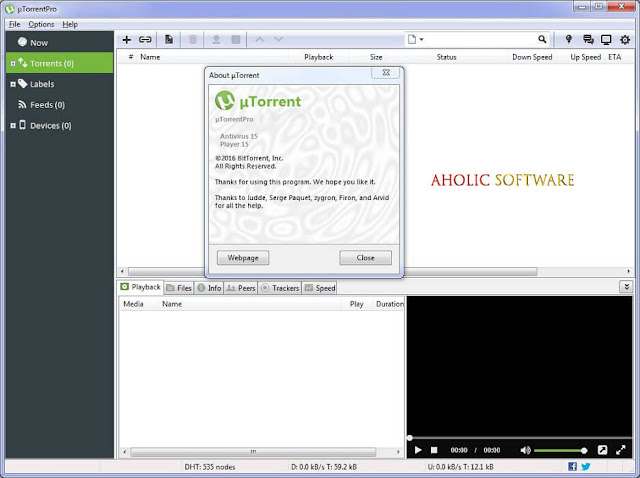Select Devices (0) in the sidebar
This screenshot has width=640, height=478.
[x=60, y=126]
